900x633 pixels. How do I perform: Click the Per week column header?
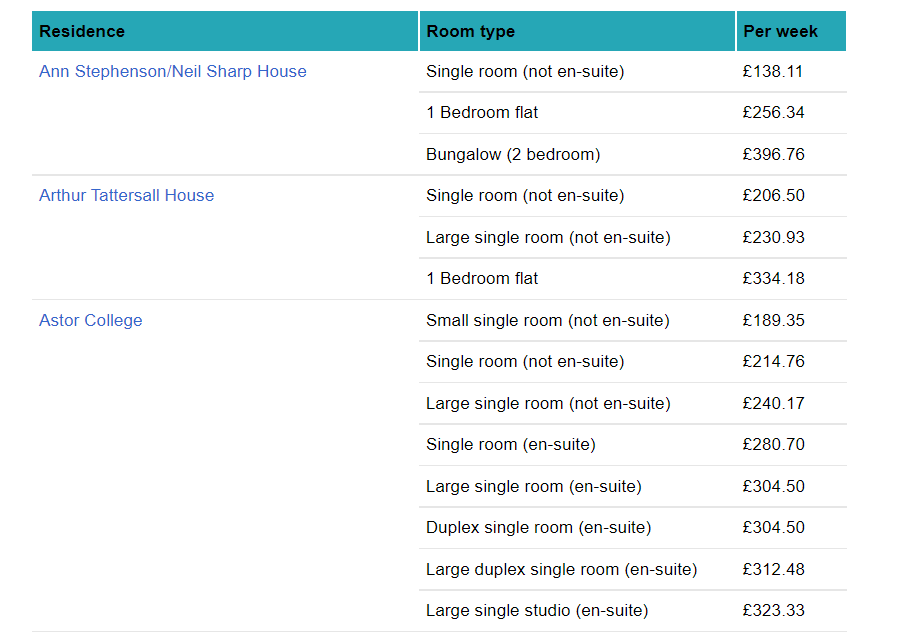pyautogui.click(x=780, y=31)
